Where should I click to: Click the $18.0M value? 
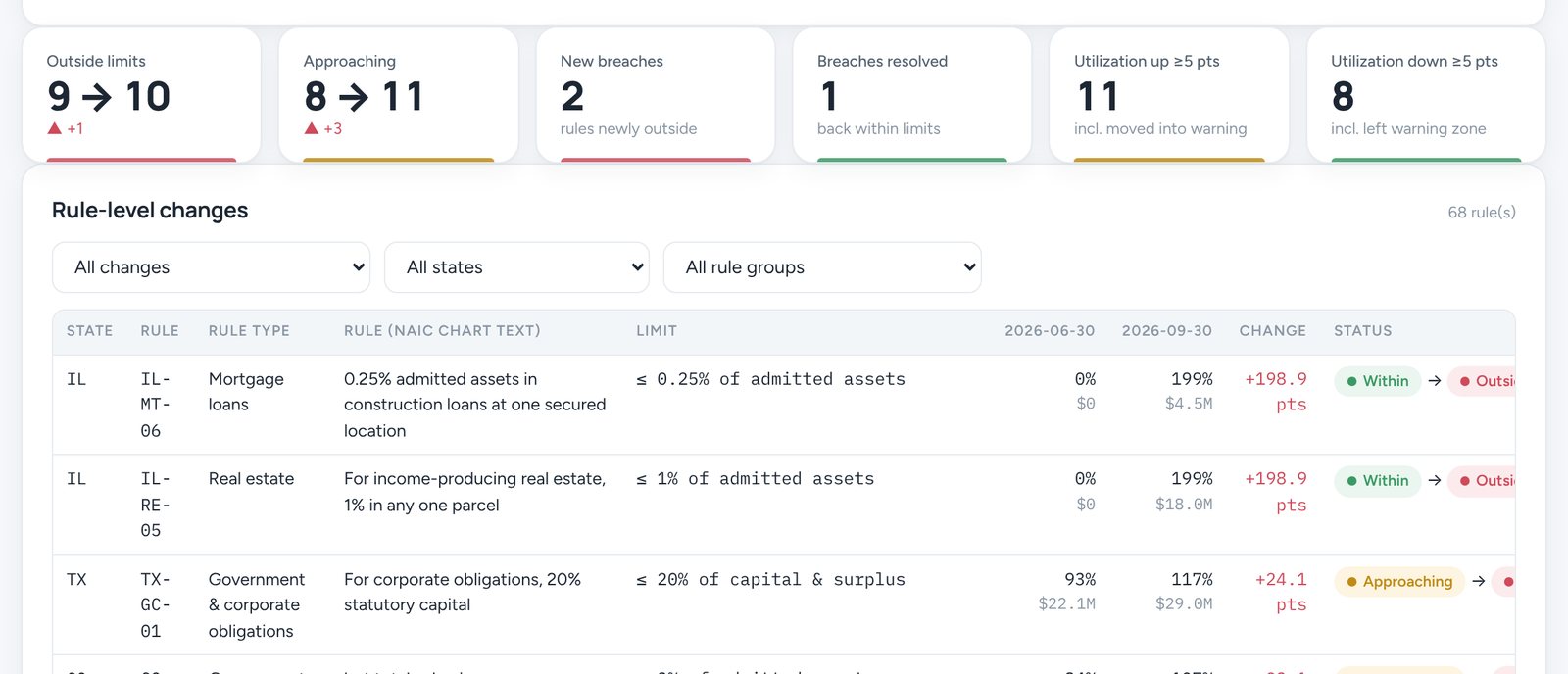[1184, 505]
